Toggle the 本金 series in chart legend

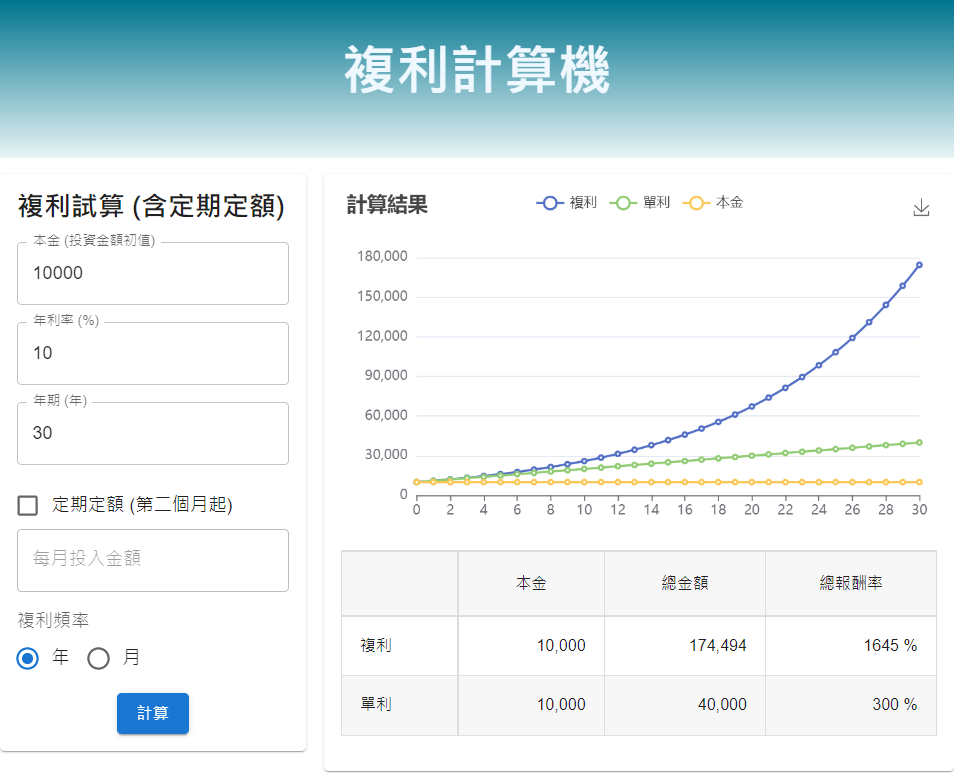click(x=713, y=203)
